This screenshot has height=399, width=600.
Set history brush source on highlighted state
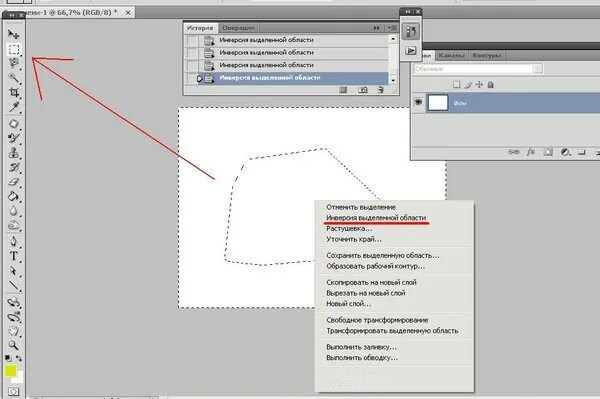point(192,78)
